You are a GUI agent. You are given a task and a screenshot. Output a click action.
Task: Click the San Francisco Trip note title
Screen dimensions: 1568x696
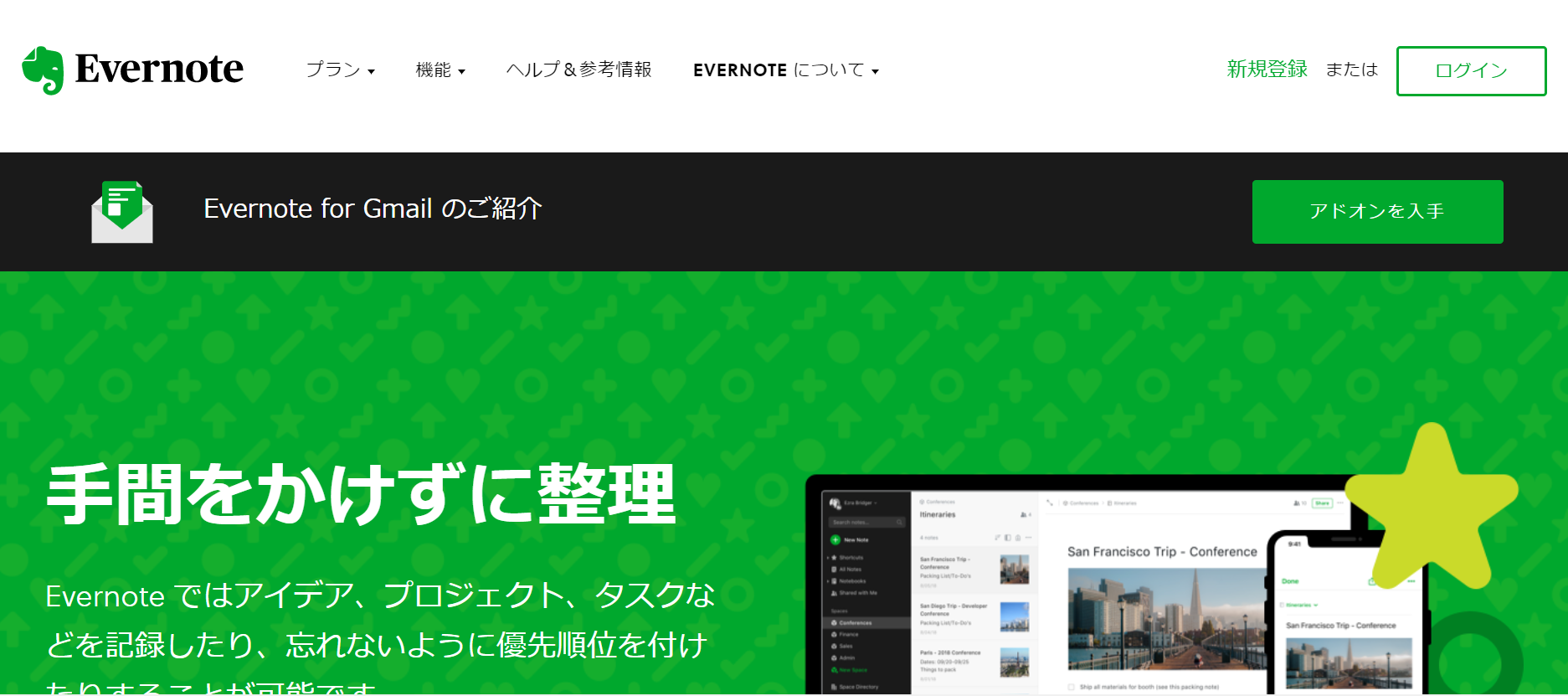coord(1162,552)
